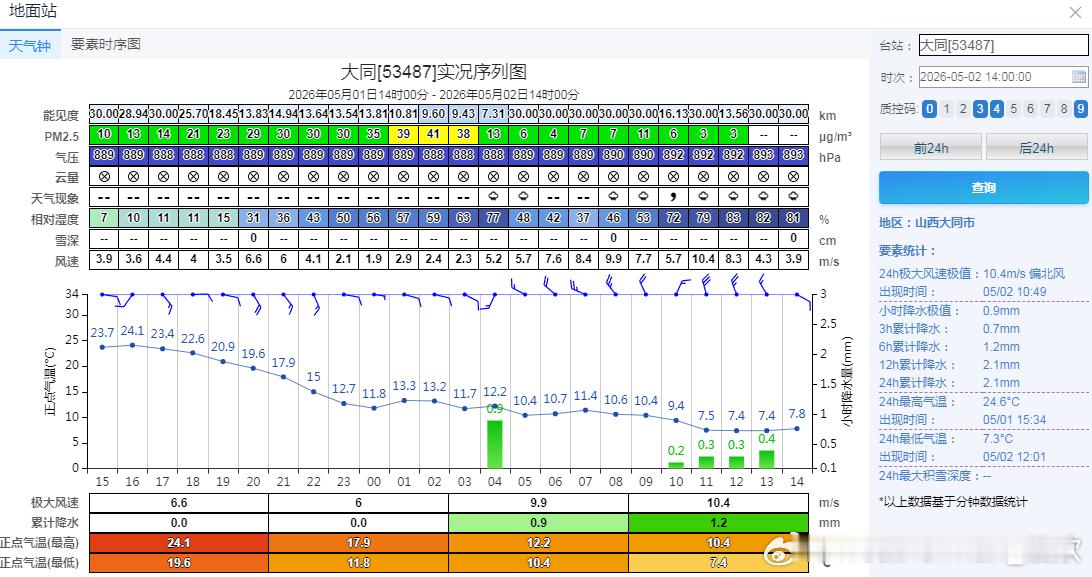Close the 地面站 panel with the X
Viewport: 1092px width, 577px height.
coord(1075,13)
